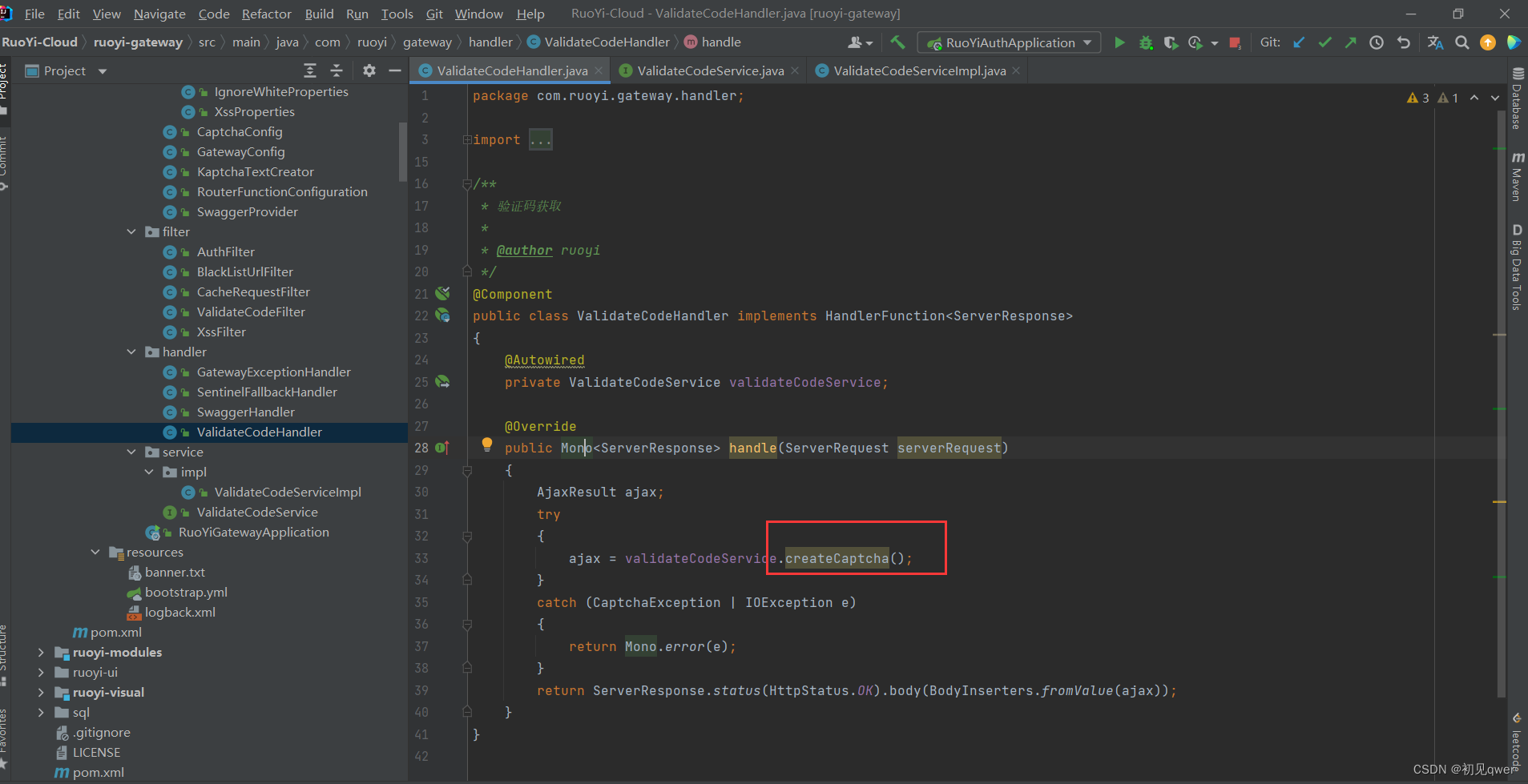1528x784 pixels.
Task: Stop the running process red square
Action: click(x=1235, y=42)
